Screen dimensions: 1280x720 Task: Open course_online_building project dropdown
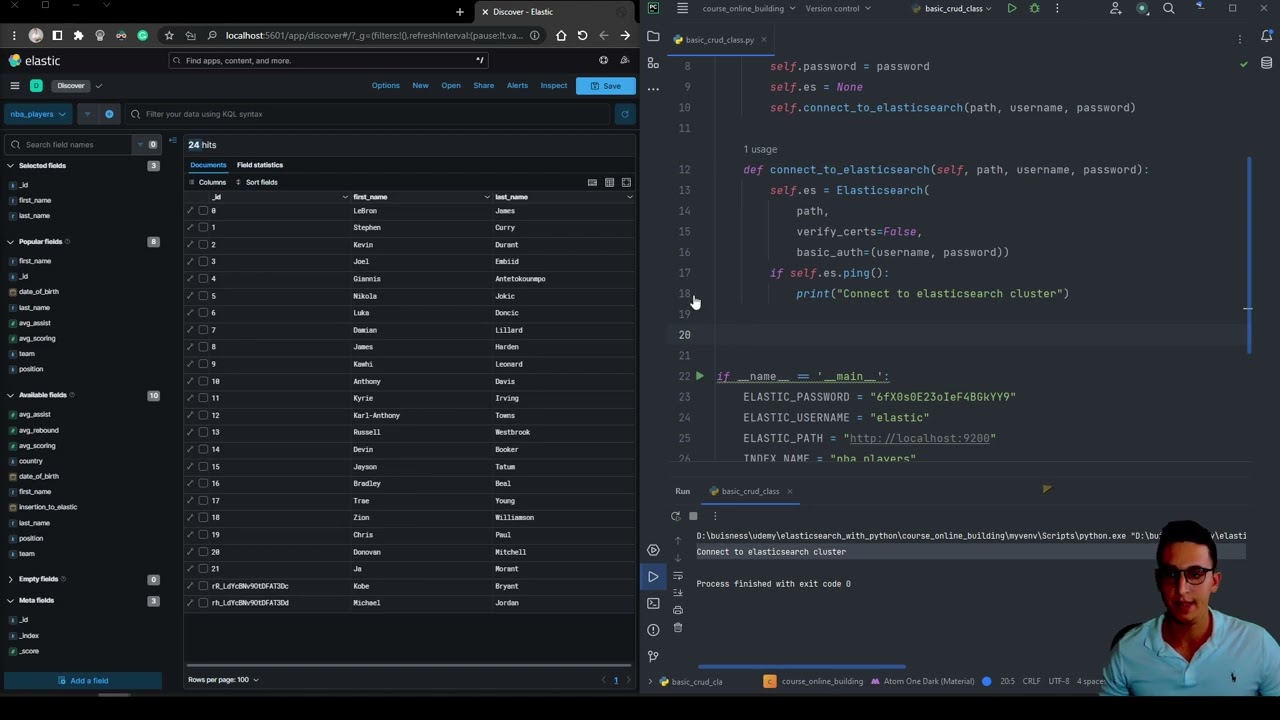(749, 9)
